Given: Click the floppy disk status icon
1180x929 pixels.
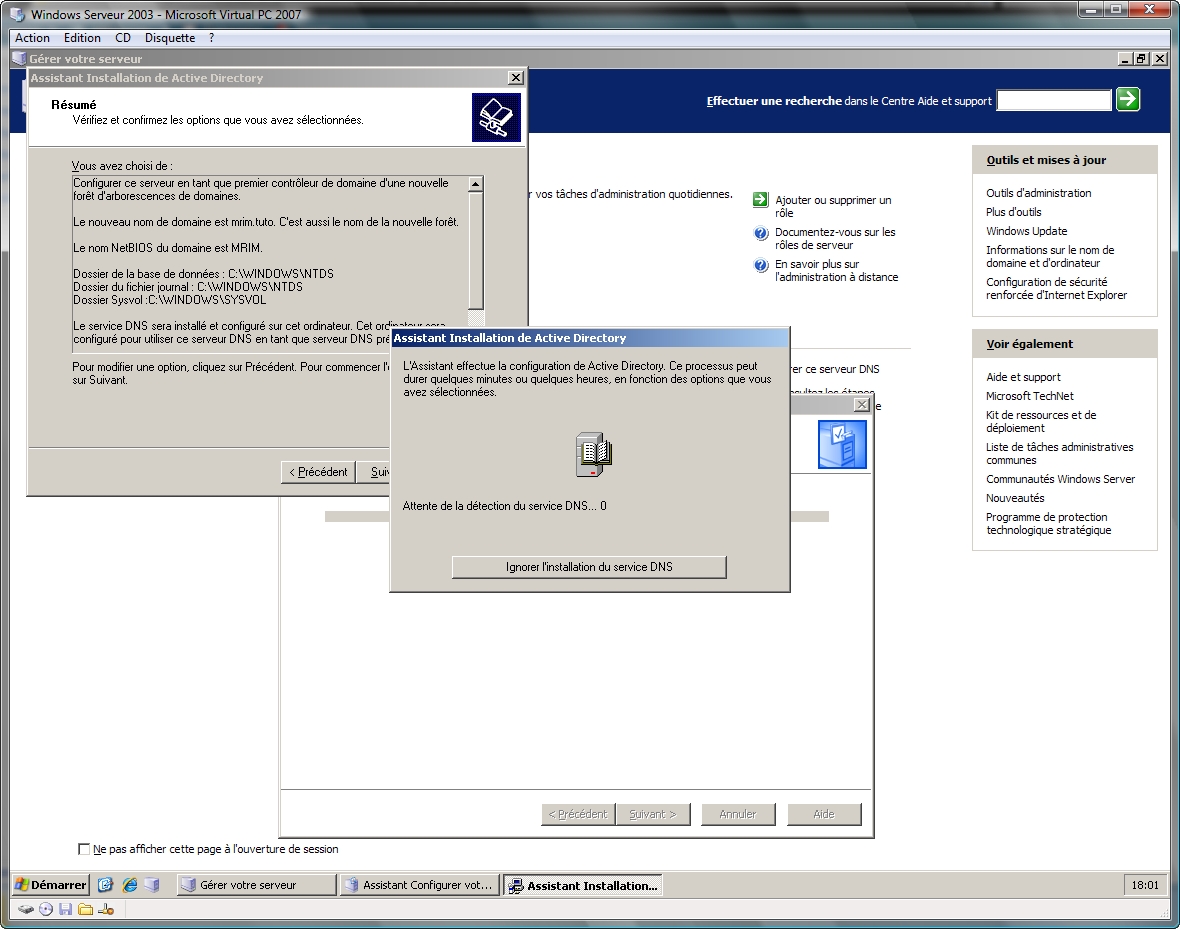Looking at the screenshot, I should pyautogui.click(x=65, y=909).
